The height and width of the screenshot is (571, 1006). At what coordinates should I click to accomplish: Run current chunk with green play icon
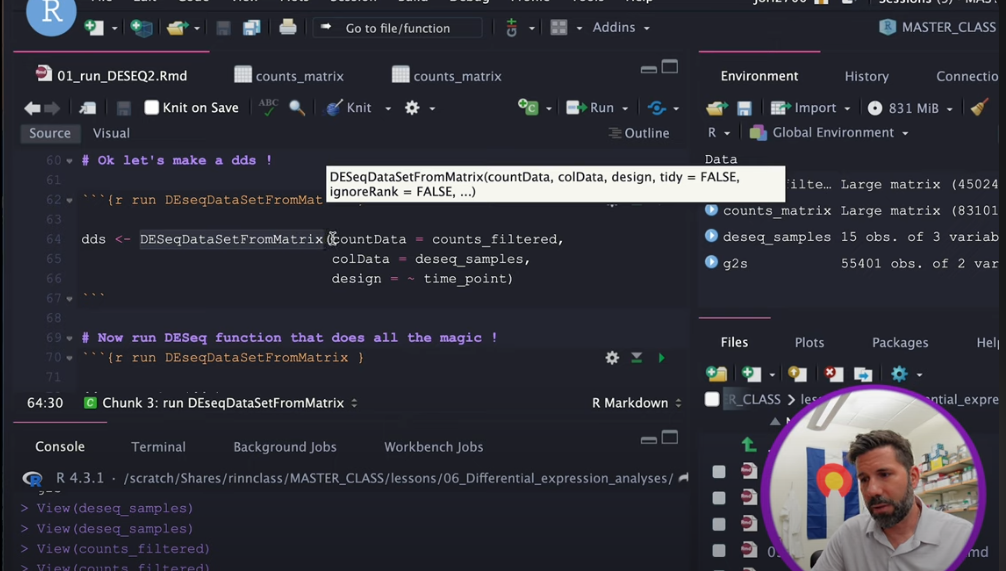pyautogui.click(x=661, y=358)
